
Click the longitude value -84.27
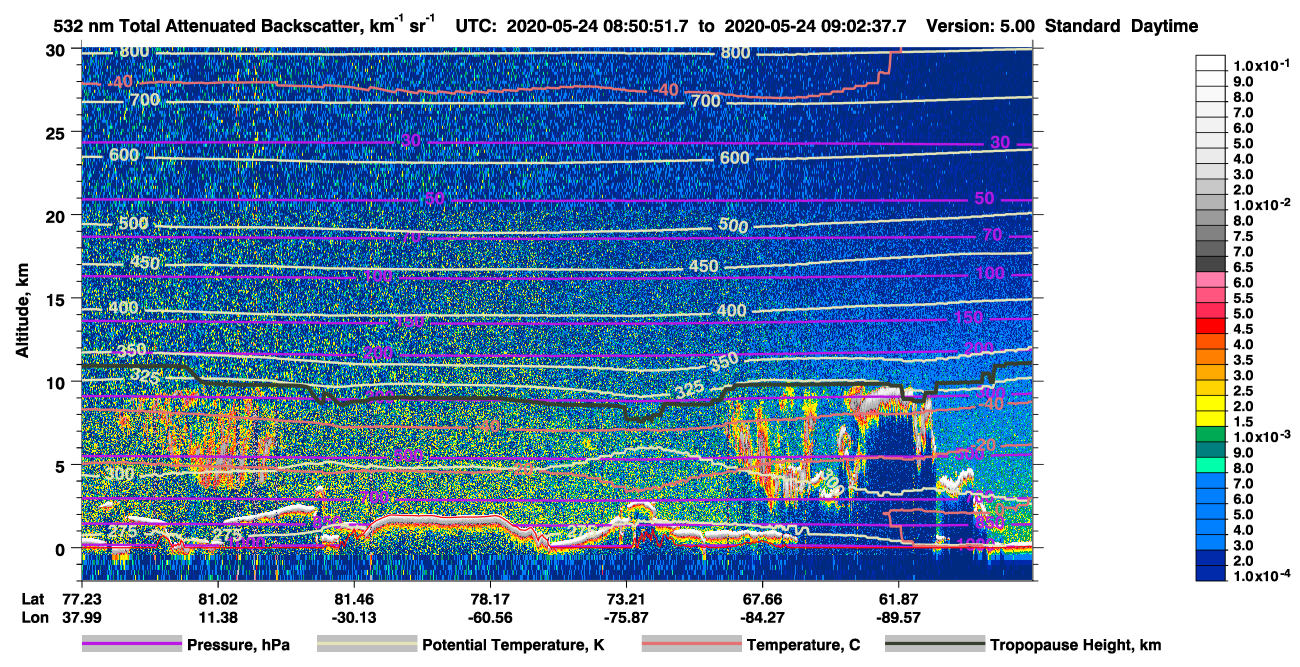pos(763,617)
